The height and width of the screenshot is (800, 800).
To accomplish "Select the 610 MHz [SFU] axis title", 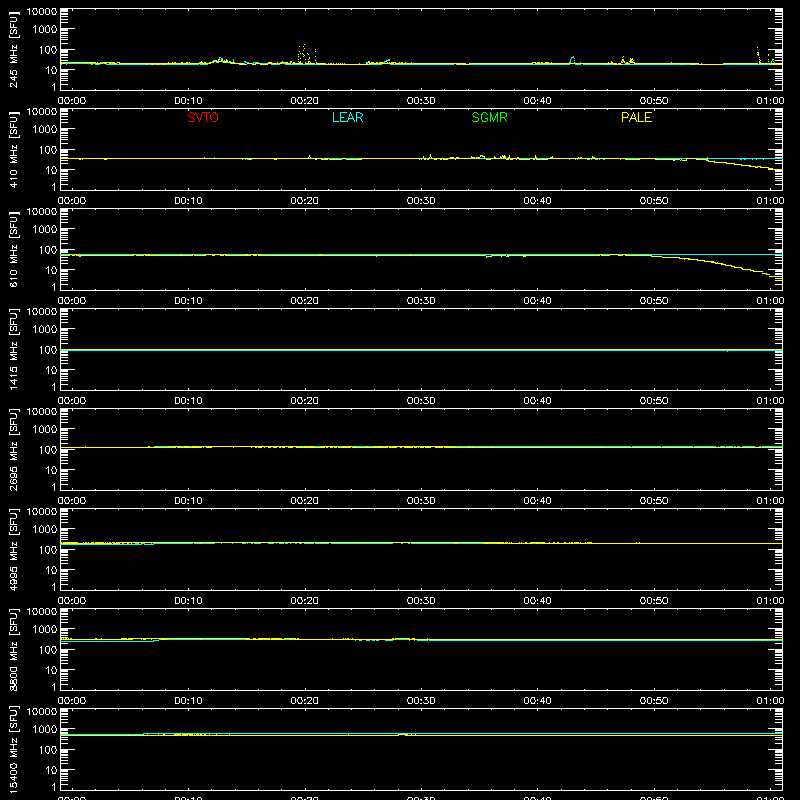I will [x=13, y=249].
